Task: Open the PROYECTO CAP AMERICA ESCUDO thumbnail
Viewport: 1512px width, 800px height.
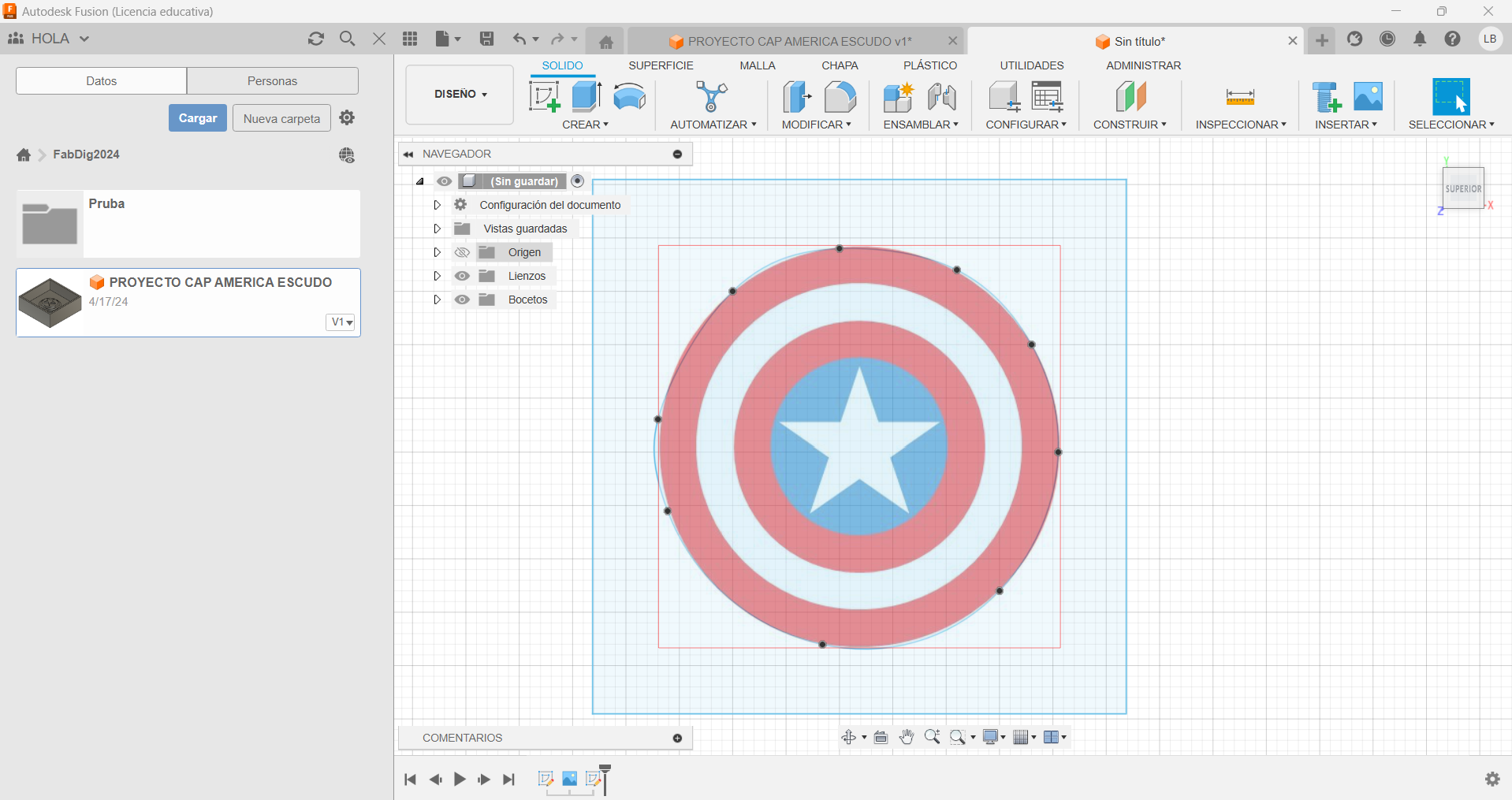Action: [50, 303]
